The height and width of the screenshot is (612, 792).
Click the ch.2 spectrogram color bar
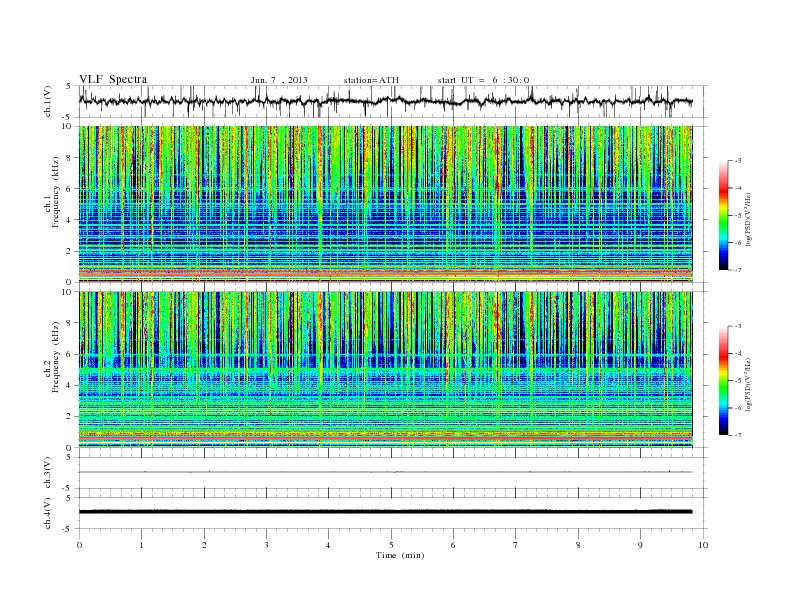(x=723, y=381)
